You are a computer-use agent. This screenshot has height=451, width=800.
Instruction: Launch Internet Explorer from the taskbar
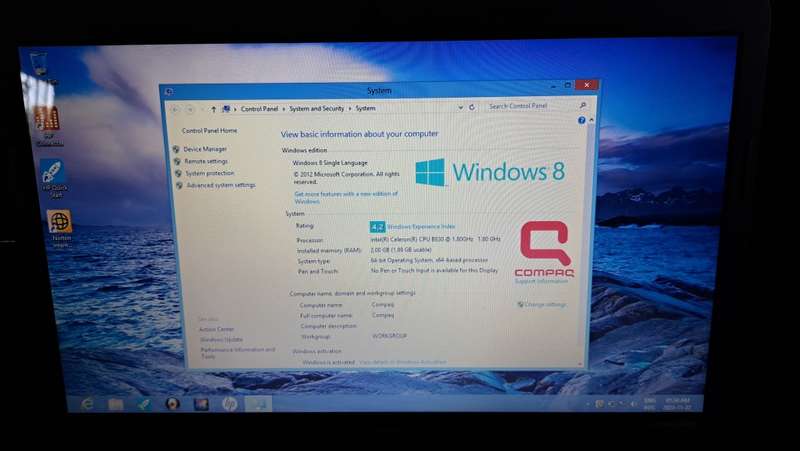[87, 404]
